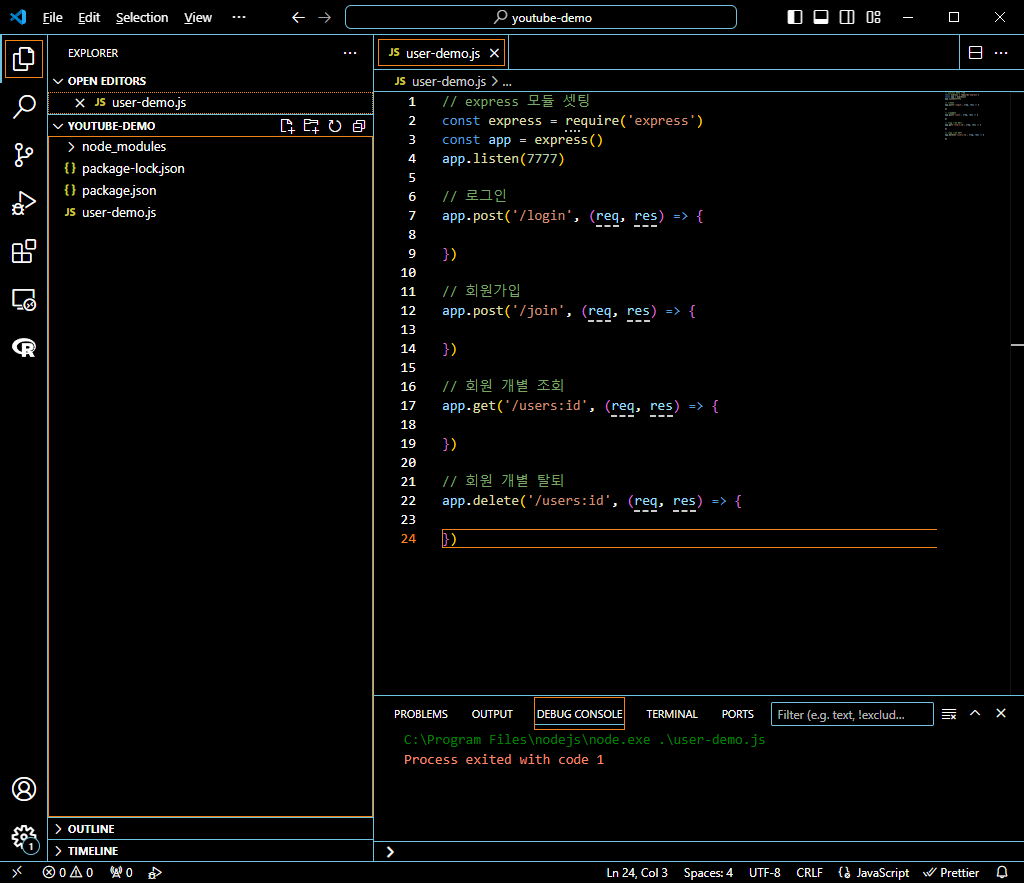Change end of line sequence CRLF
The height and width of the screenshot is (883, 1024).
coord(809,873)
